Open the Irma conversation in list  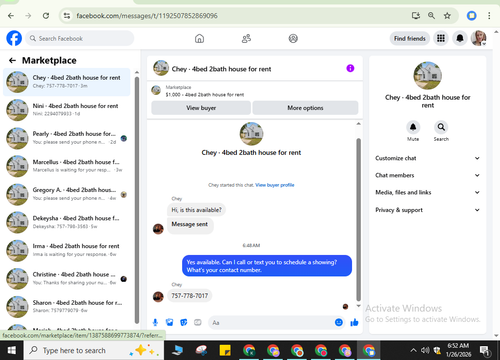pos(67,250)
